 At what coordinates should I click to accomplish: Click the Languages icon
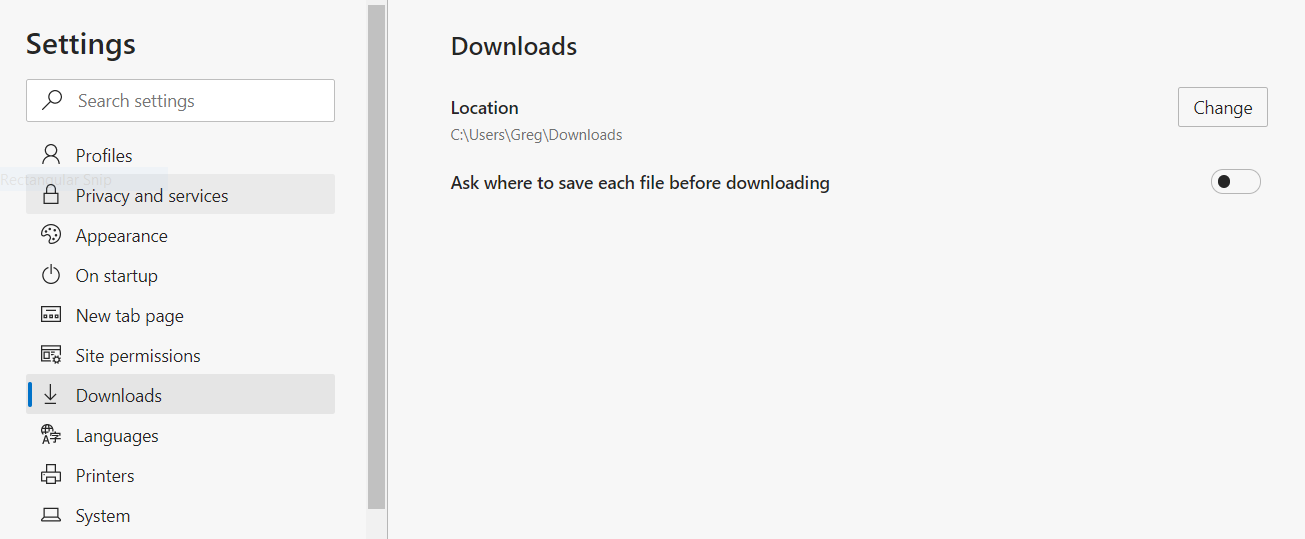(50, 435)
